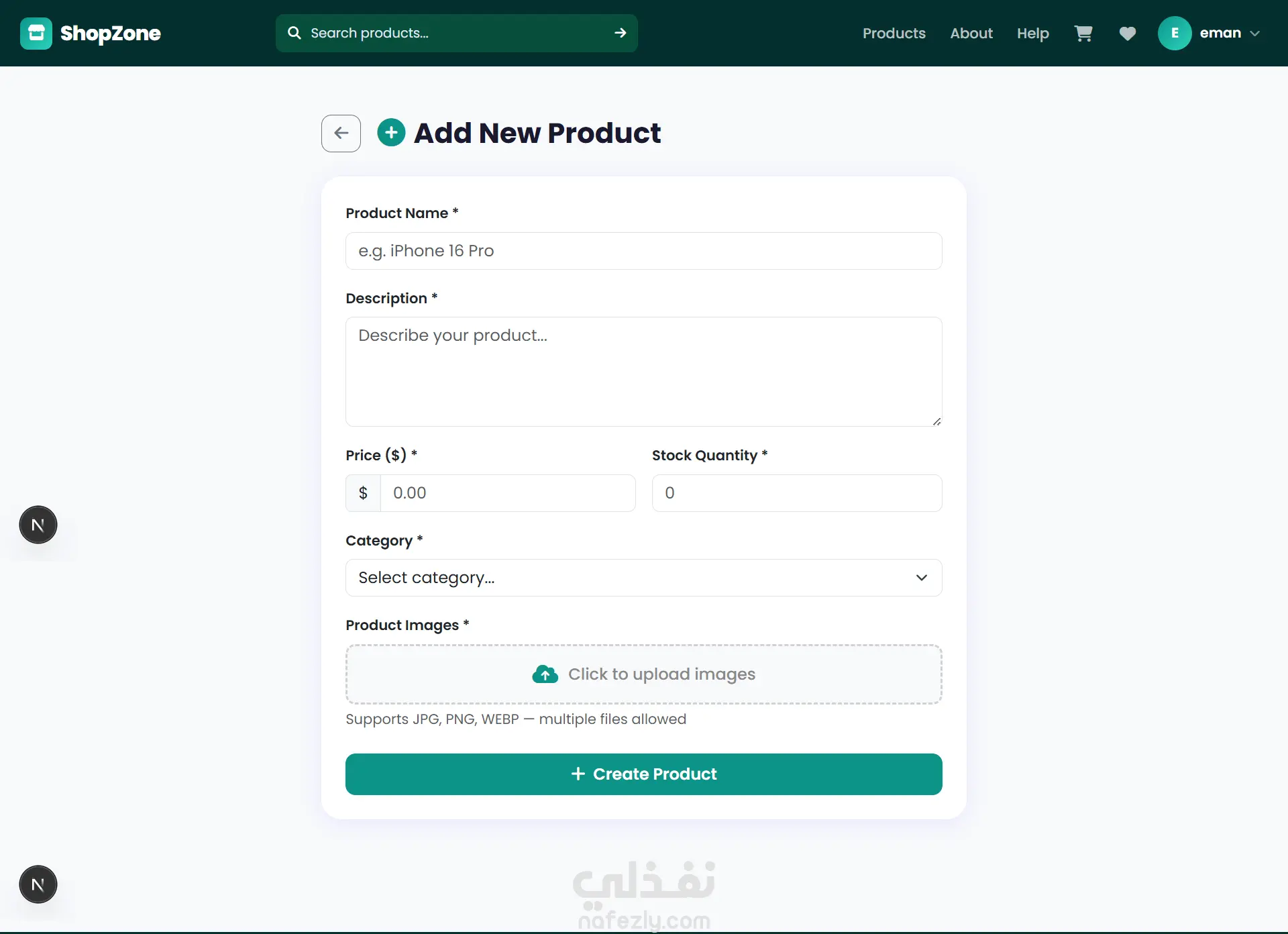The height and width of the screenshot is (934, 1288).
Task: Open the wishlist heart icon
Action: point(1128,33)
